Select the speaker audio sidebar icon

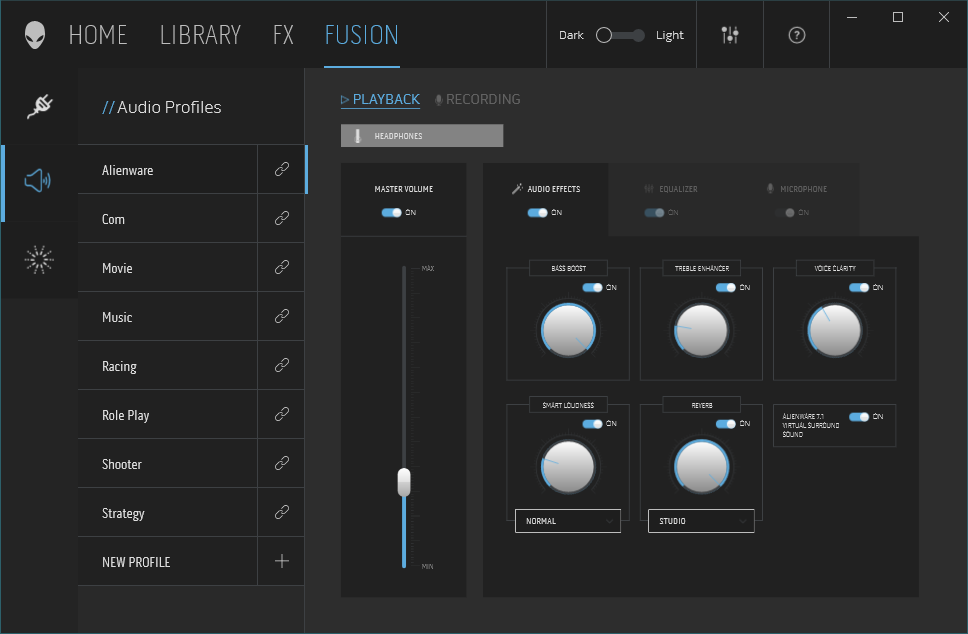38,181
